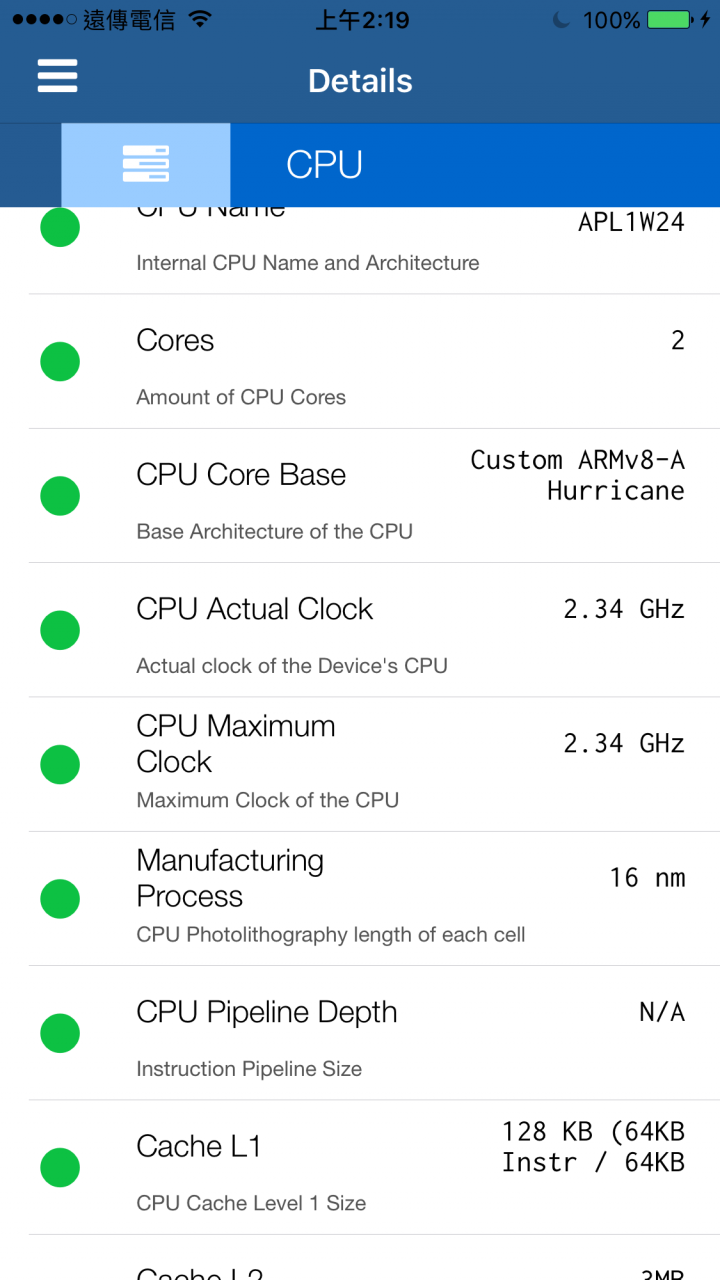
Task: Tap green indicator beside CPU Pipeline Depth
Action: 60,1033
